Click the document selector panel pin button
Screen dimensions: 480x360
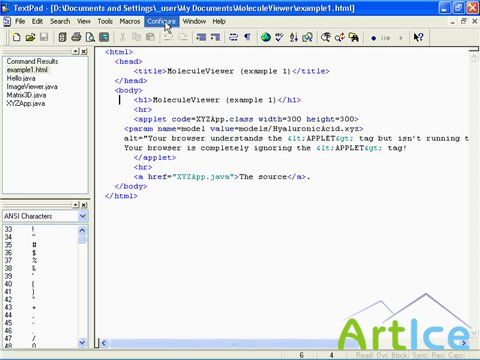pyautogui.click(x=76, y=51)
